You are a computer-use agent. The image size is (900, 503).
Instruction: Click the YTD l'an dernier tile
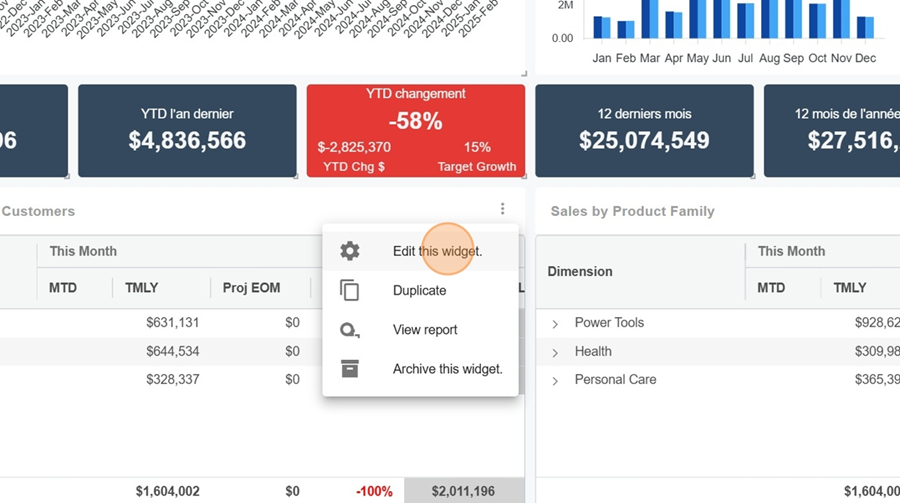[187, 131]
